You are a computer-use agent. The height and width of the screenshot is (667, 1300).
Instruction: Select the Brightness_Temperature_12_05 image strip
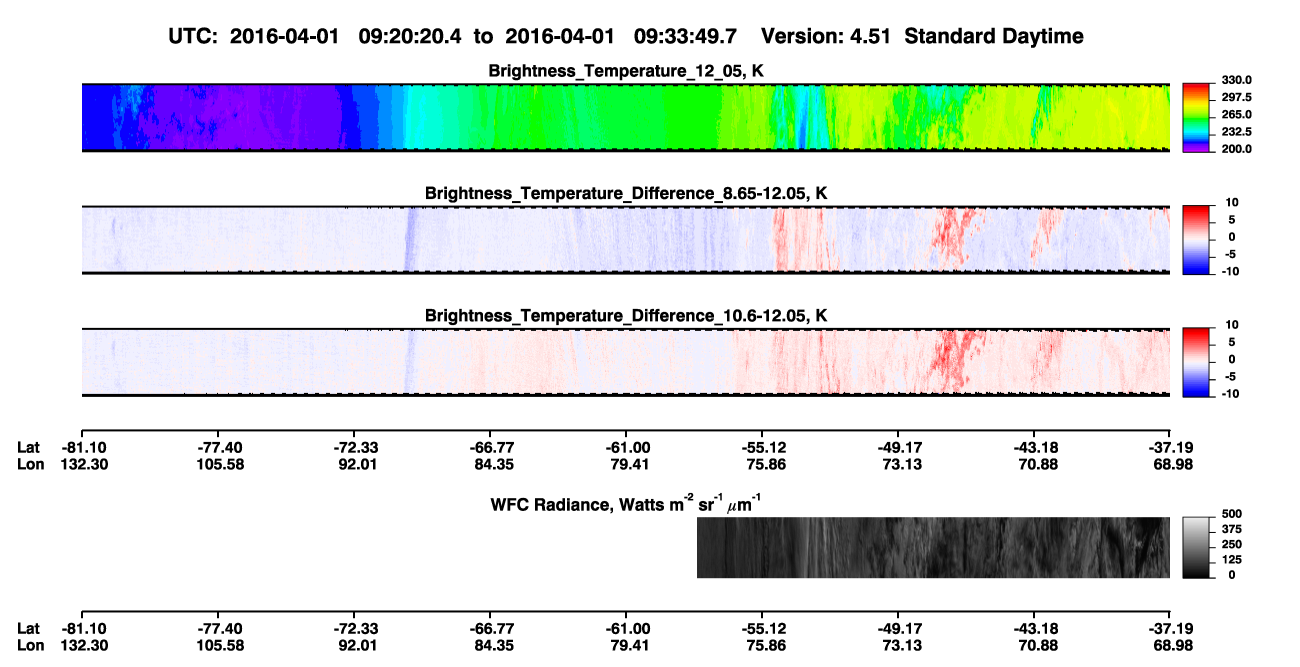[625, 117]
